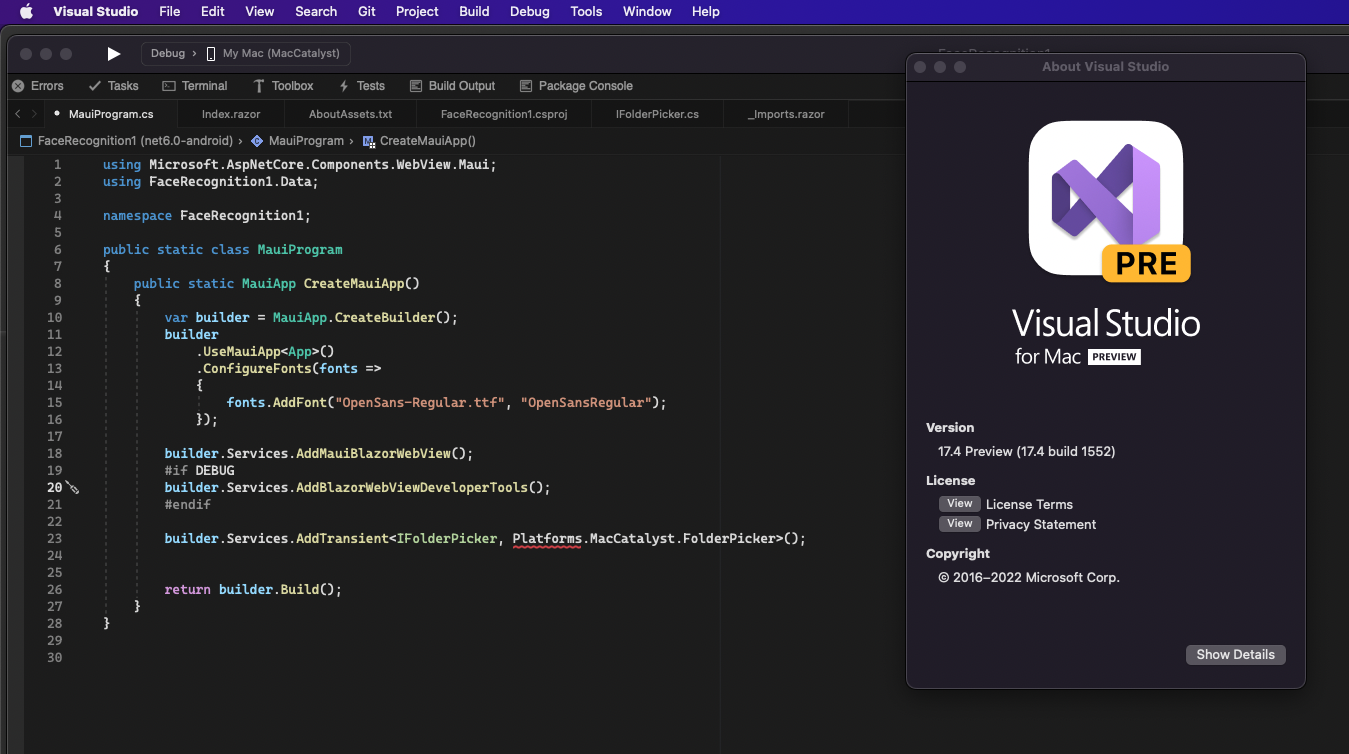Viewport: 1349px width, 754px height.
Task: View the License Terms
Action: click(x=959, y=504)
